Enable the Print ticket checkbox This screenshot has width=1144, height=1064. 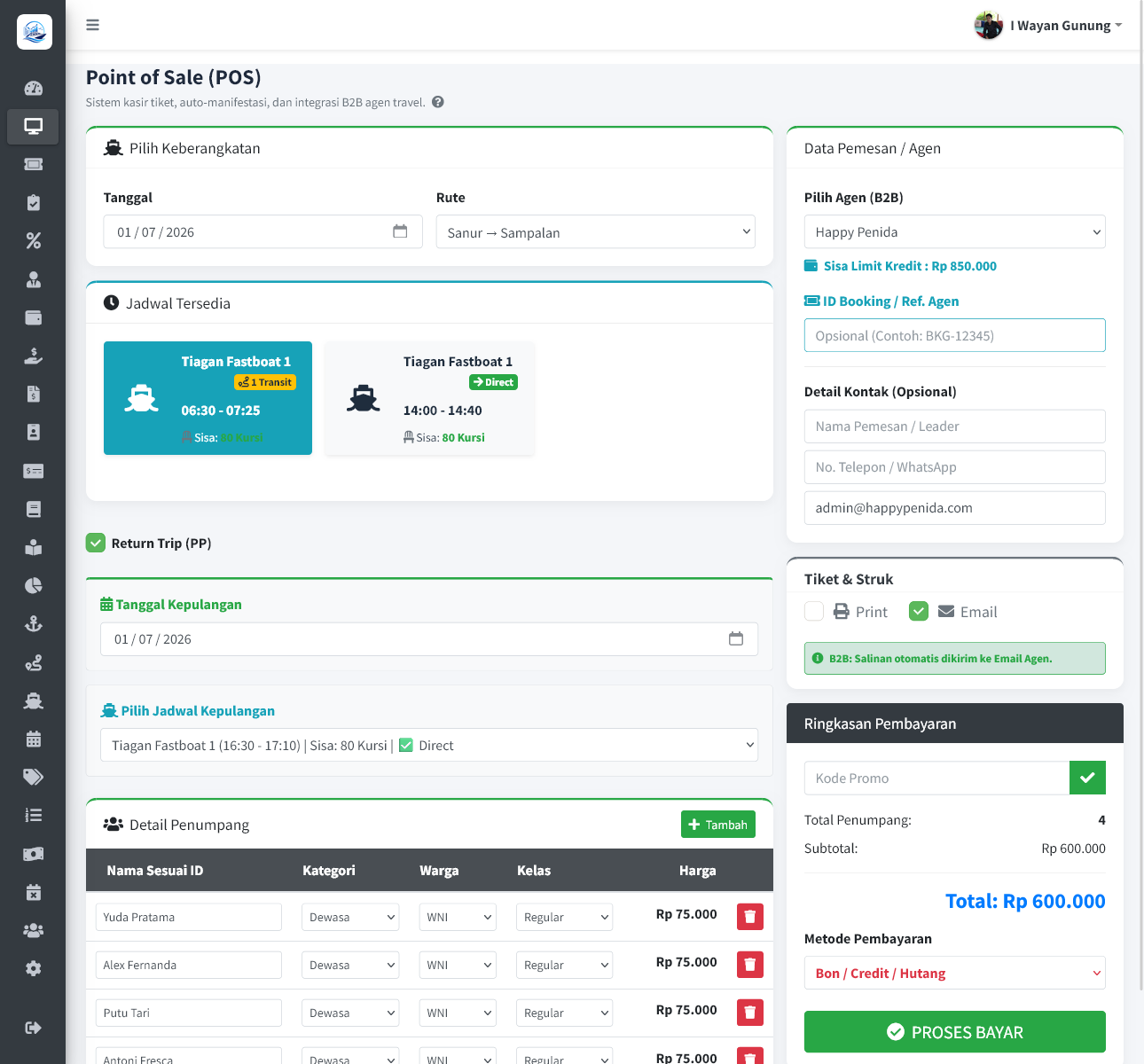(814, 611)
